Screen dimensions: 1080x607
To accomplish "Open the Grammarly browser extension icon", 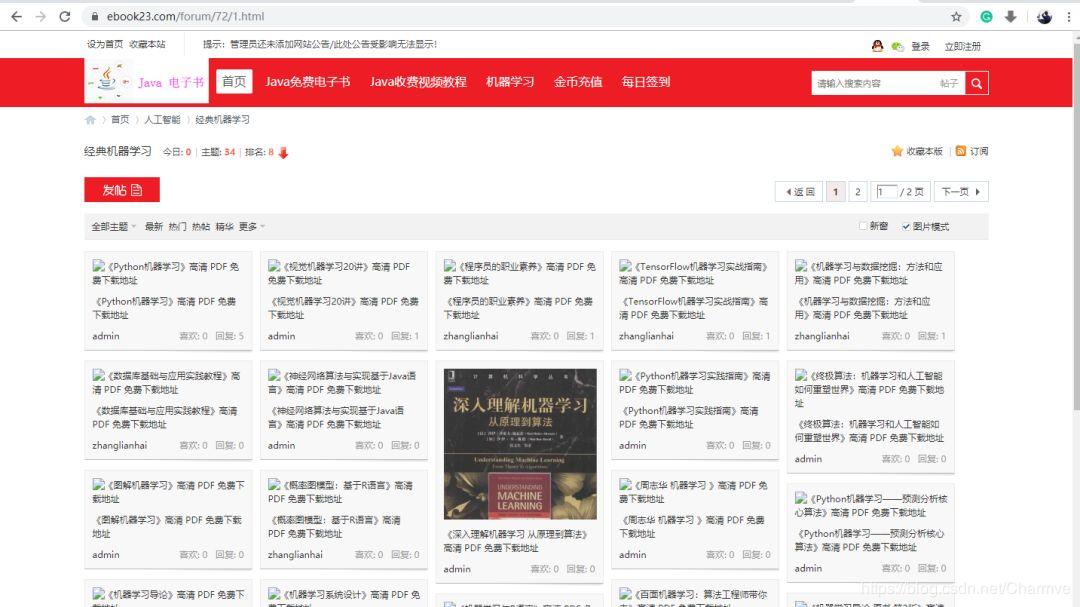I will (987, 16).
